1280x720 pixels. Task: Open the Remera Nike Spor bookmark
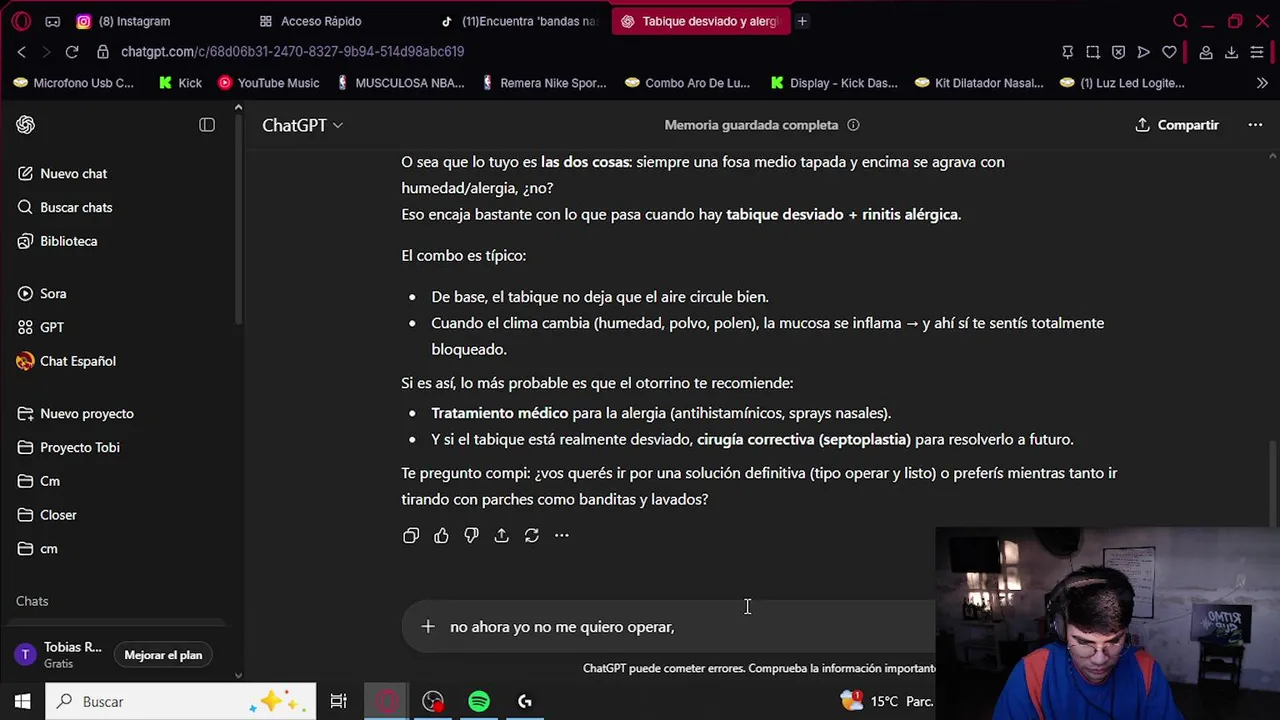click(543, 83)
